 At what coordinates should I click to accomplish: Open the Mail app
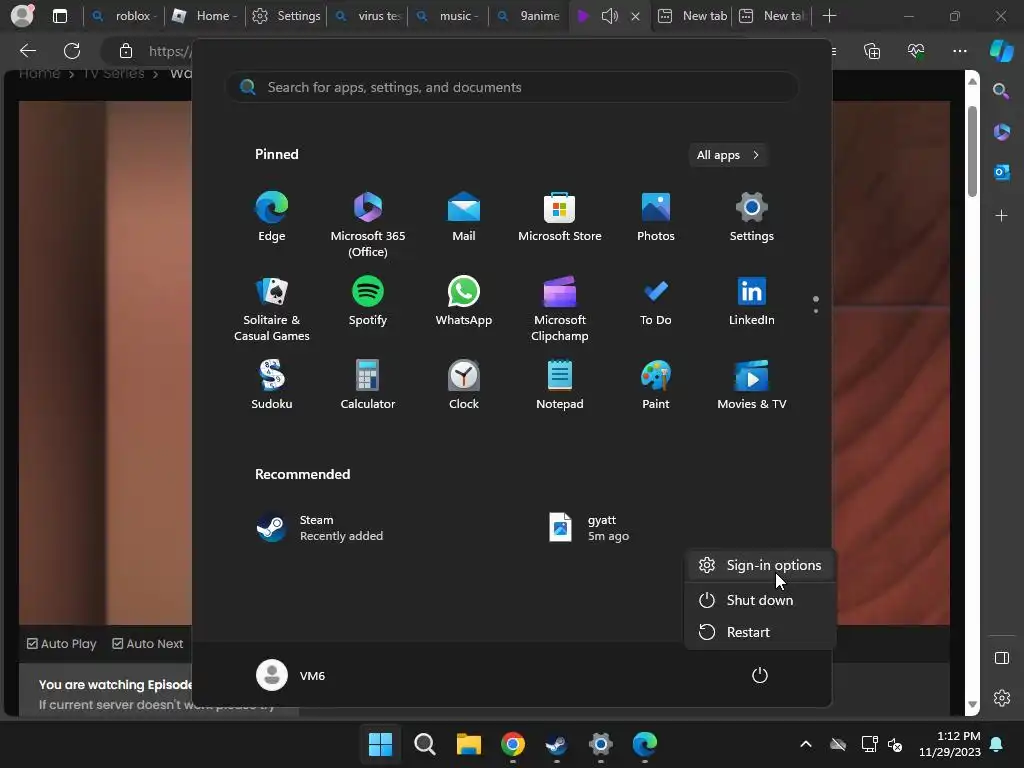(464, 217)
